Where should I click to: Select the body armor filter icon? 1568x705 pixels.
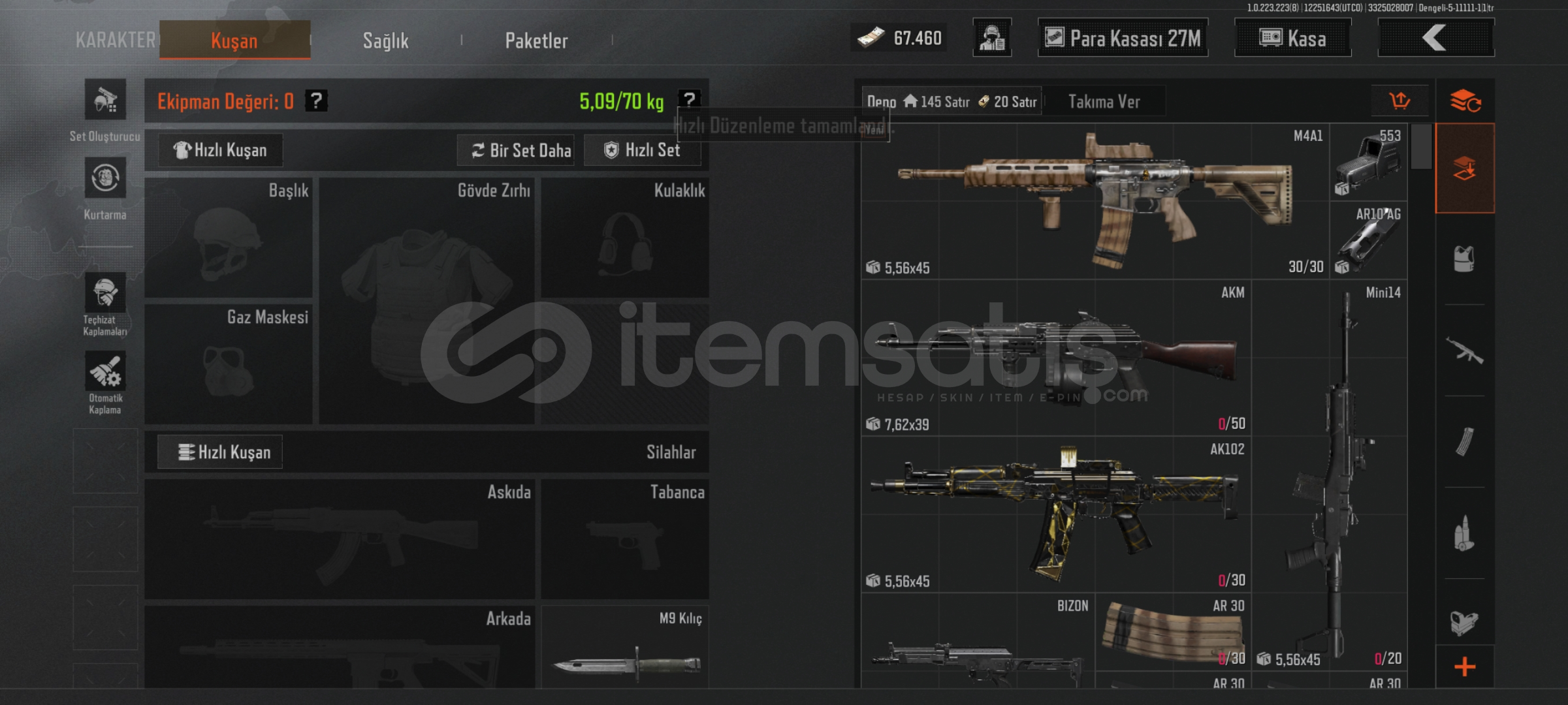[x=1464, y=258]
